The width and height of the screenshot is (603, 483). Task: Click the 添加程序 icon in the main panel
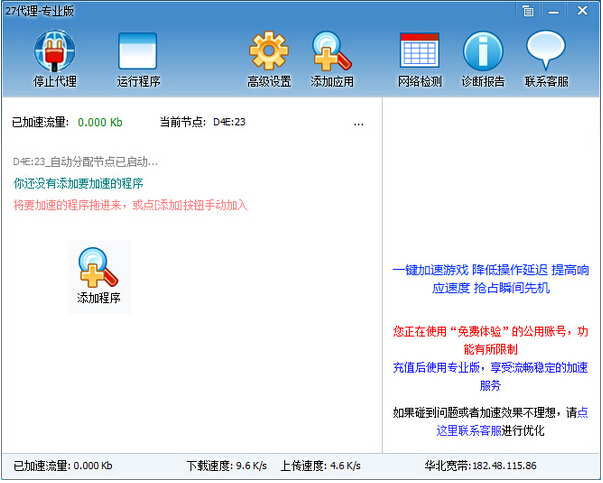pos(99,277)
